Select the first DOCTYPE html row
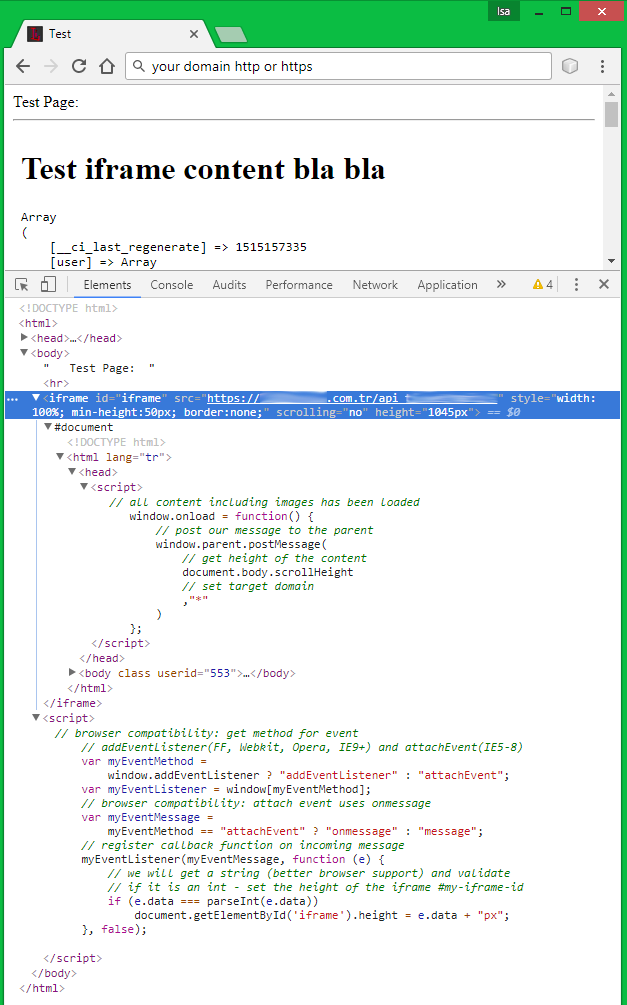This screenshot has height=1005, width=627. tap(68, 308)
